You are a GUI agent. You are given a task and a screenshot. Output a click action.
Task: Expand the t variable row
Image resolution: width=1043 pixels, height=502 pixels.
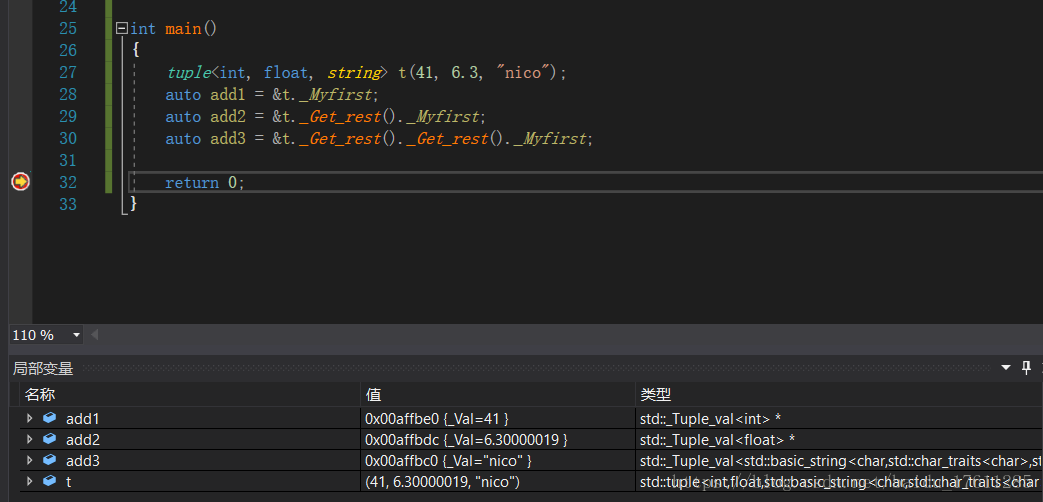pyautogui.click(x=29, y=481)
